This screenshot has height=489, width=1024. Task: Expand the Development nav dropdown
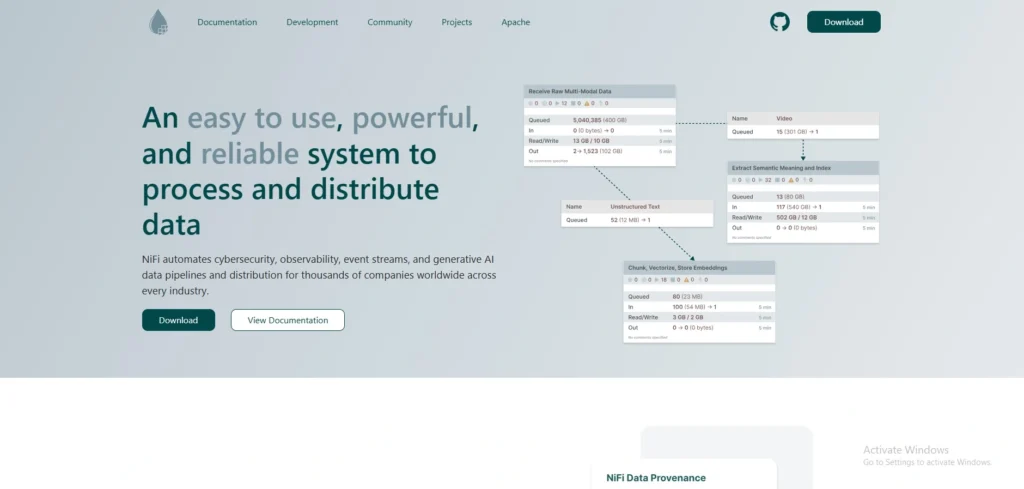point(312,22)
